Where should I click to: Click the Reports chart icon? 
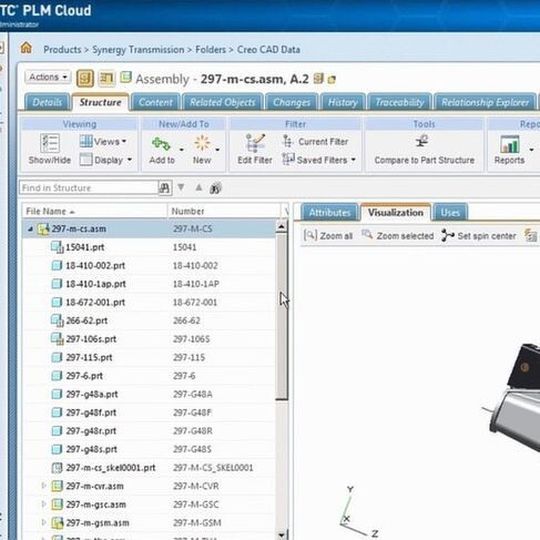click(510, 144)
